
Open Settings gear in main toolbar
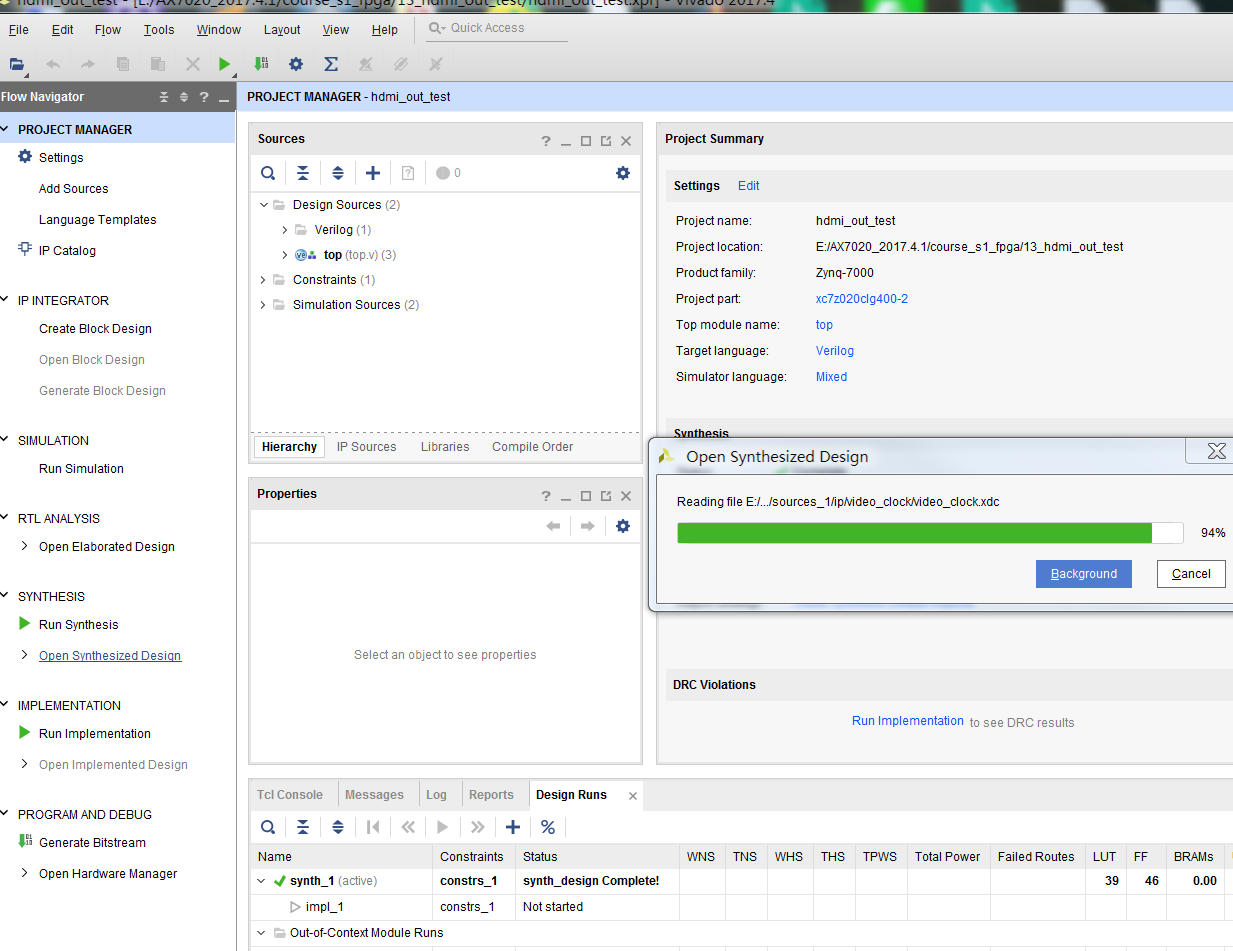pyautogui.click(x=296, y=64)
